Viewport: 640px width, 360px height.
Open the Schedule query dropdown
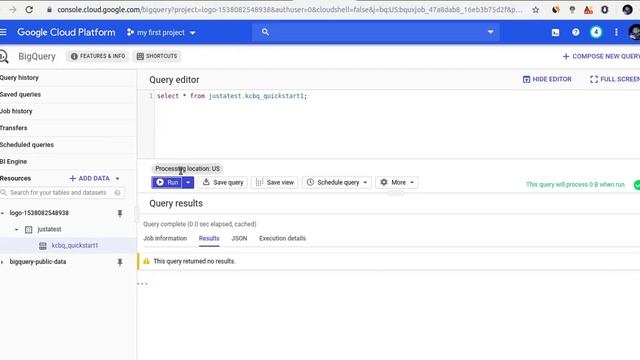pyautogui.click(x=337, y=182)
